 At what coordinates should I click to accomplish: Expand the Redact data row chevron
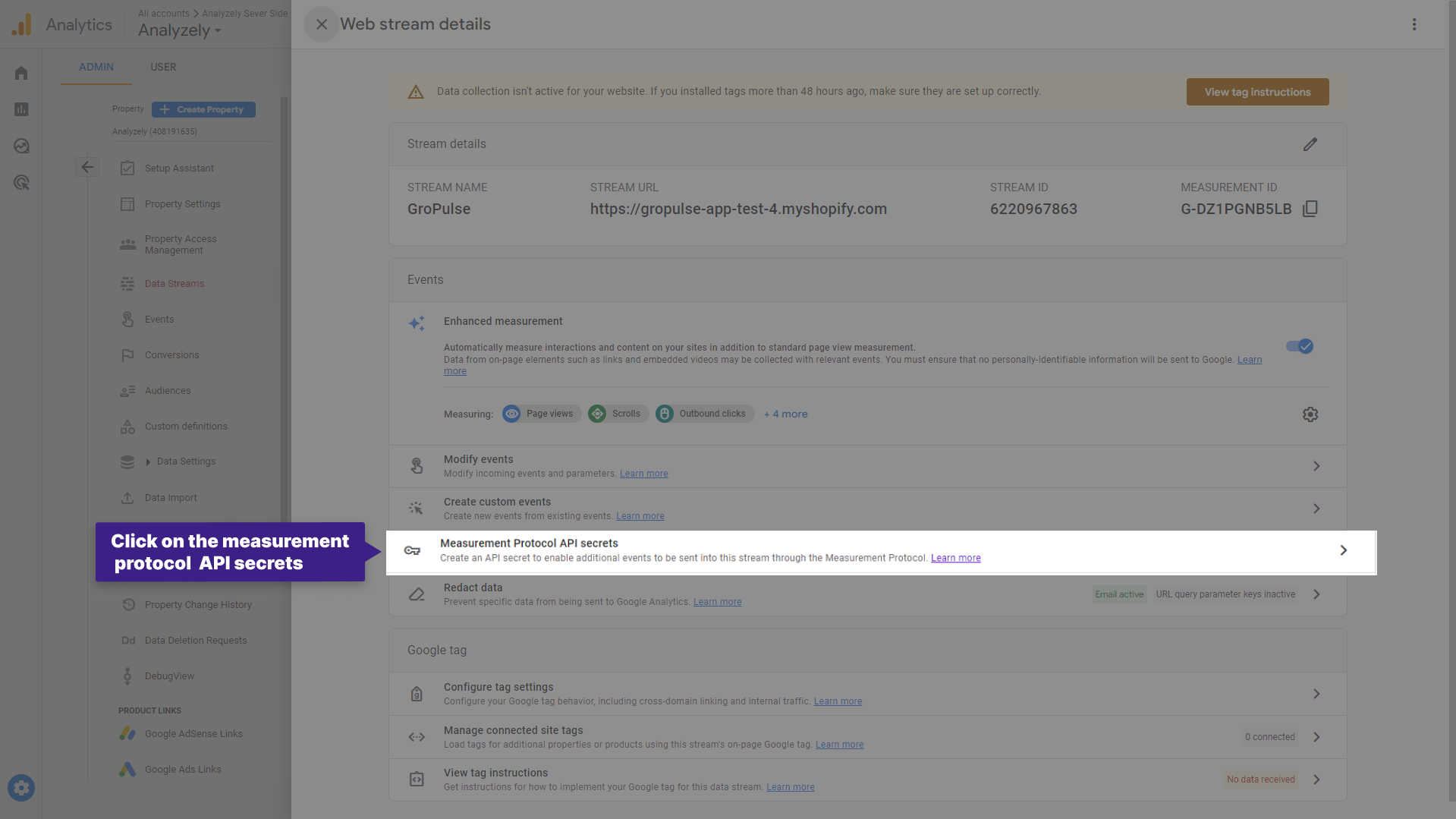1316,594
